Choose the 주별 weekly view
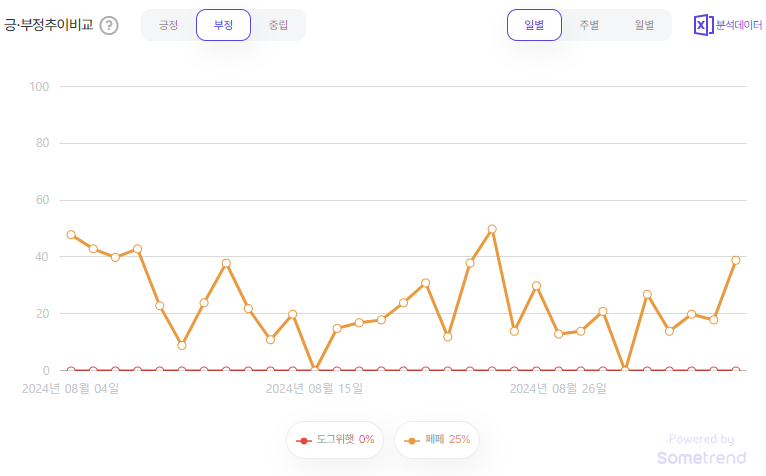 [589, 25]
